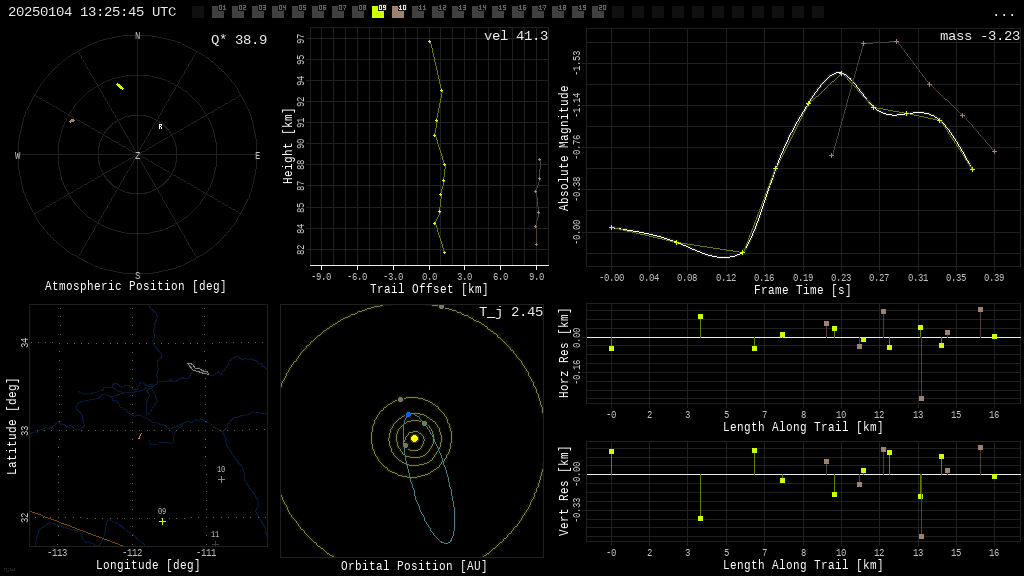Click the yellow meteor streak in the polar plot
The image size is (1024, 576).
click(x=120, y=86)
